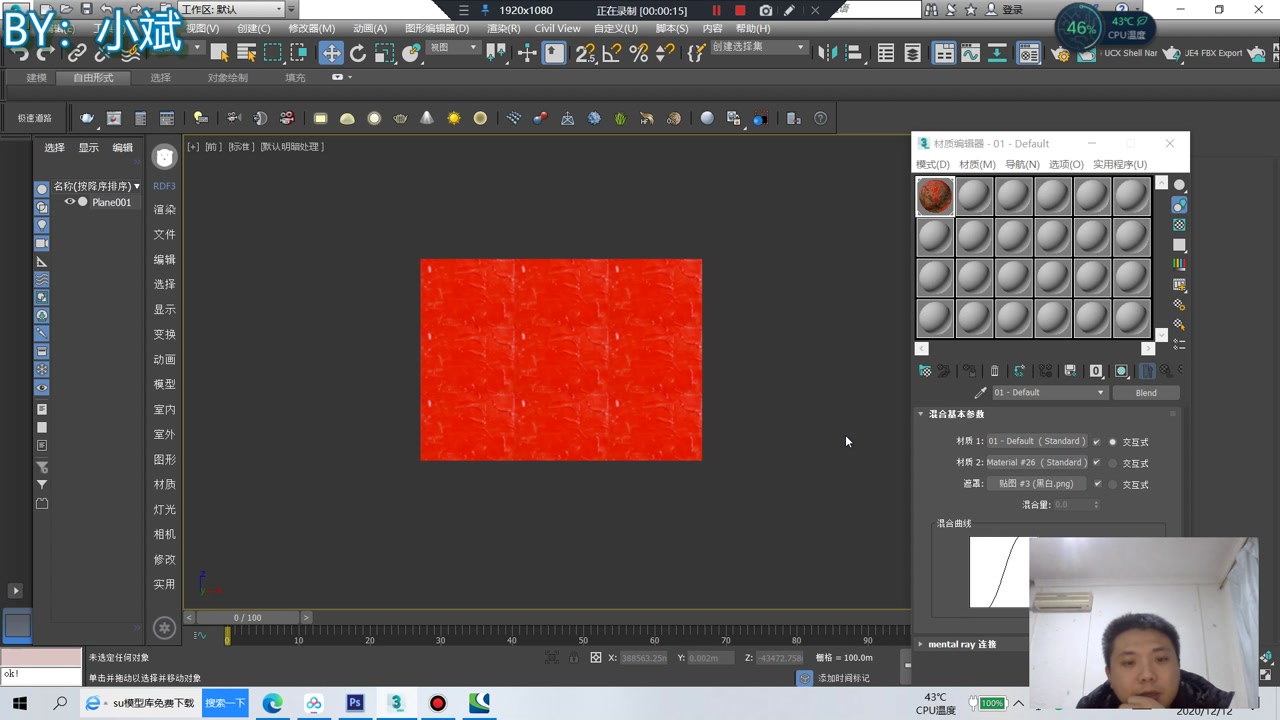
Task: Activate Select and Rotate tool
Action: (358, 53)
